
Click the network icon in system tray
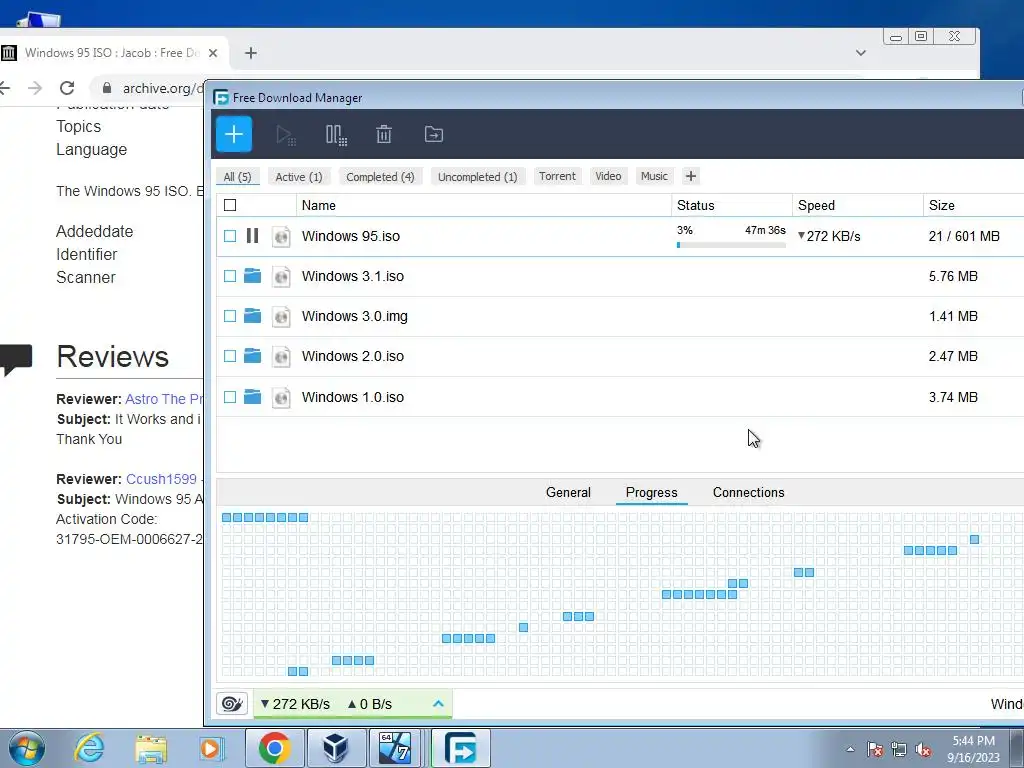pyautogui.click(x=899, y=750)
